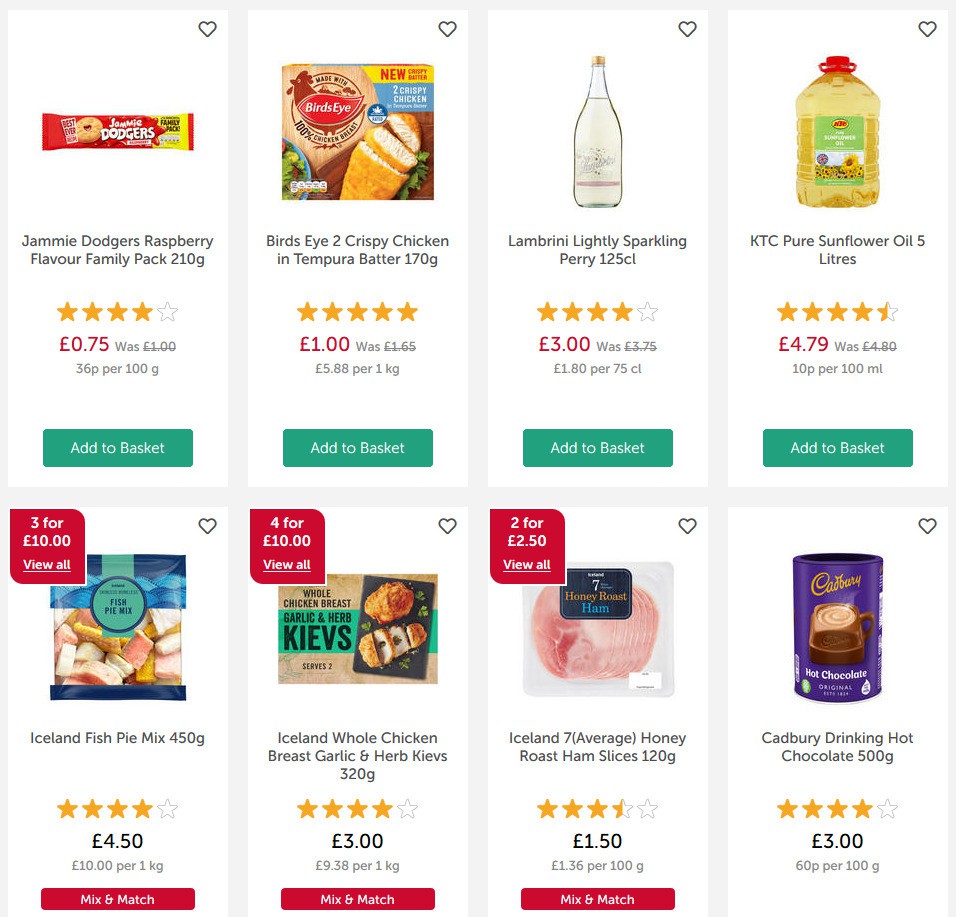Add Birds Eye Crispy Chicken to Basket
956x917 pixels.
tap(357, 448)
